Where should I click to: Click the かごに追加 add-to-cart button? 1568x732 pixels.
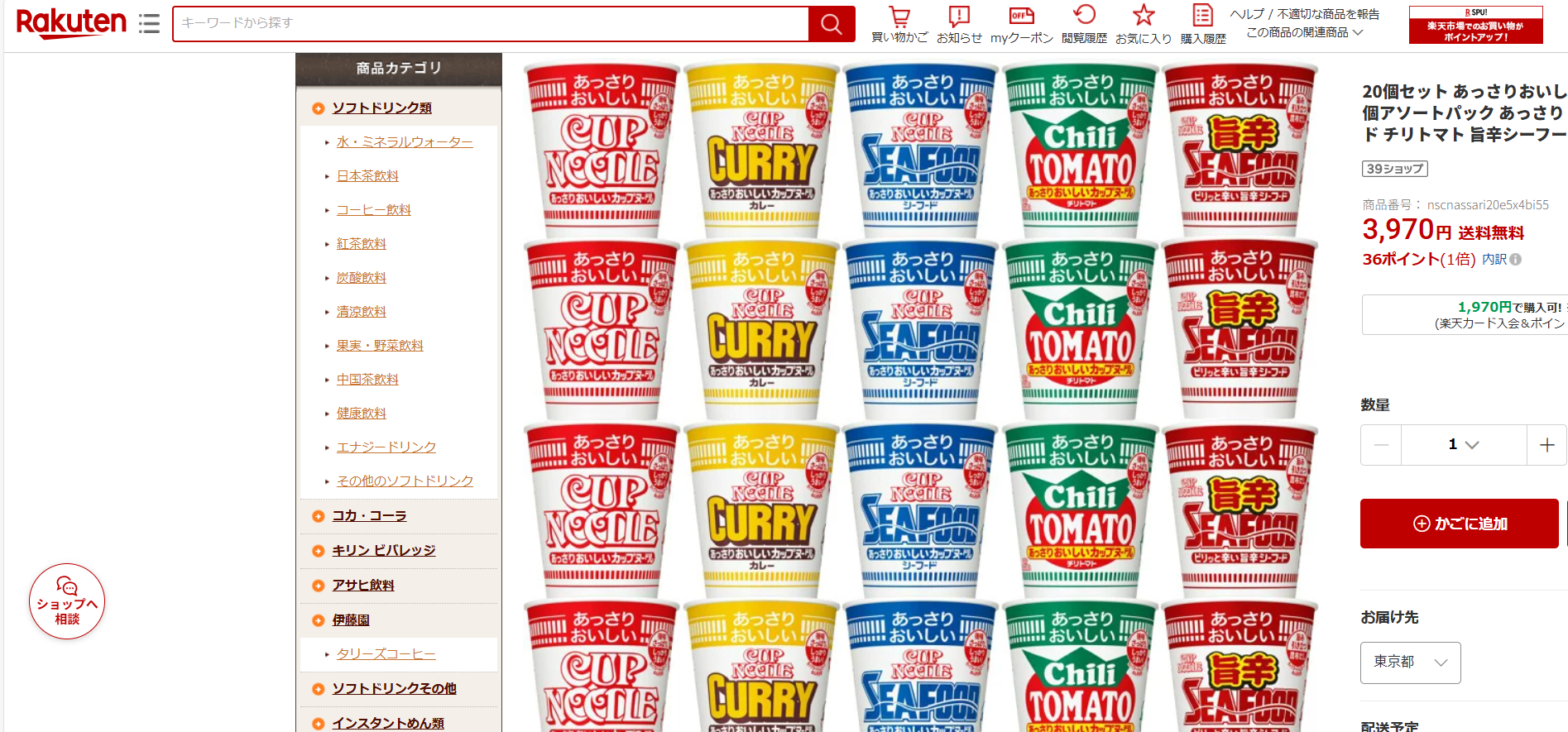click(1460, 524)
